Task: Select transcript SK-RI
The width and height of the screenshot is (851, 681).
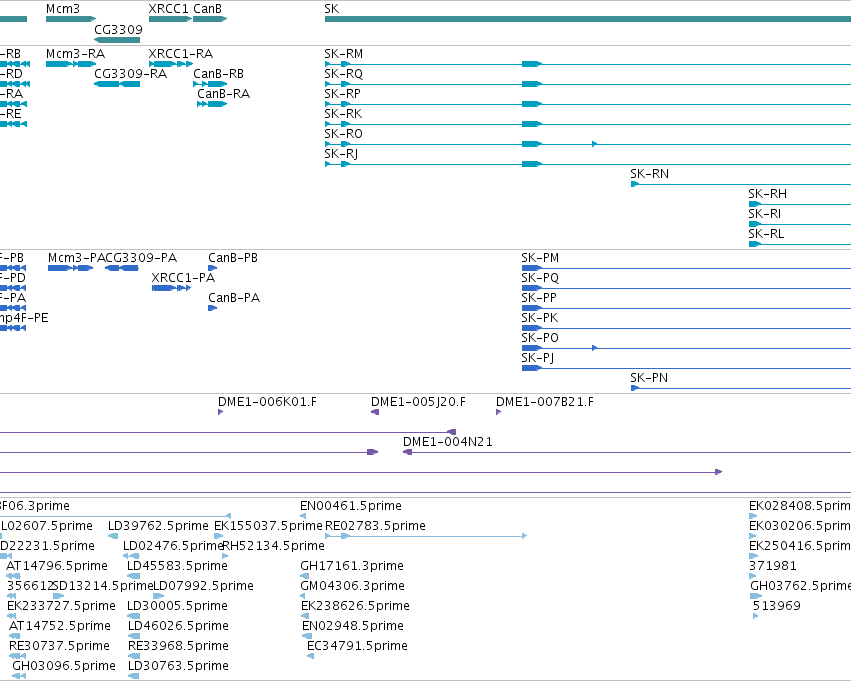Action: point(800,225)
